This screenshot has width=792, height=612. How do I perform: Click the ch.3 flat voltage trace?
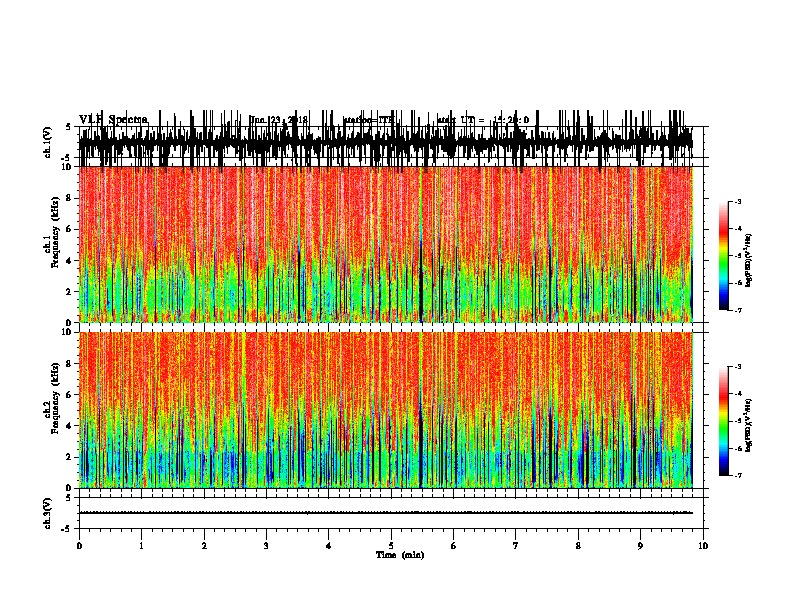pyautogui.click(x=386, y=513)
